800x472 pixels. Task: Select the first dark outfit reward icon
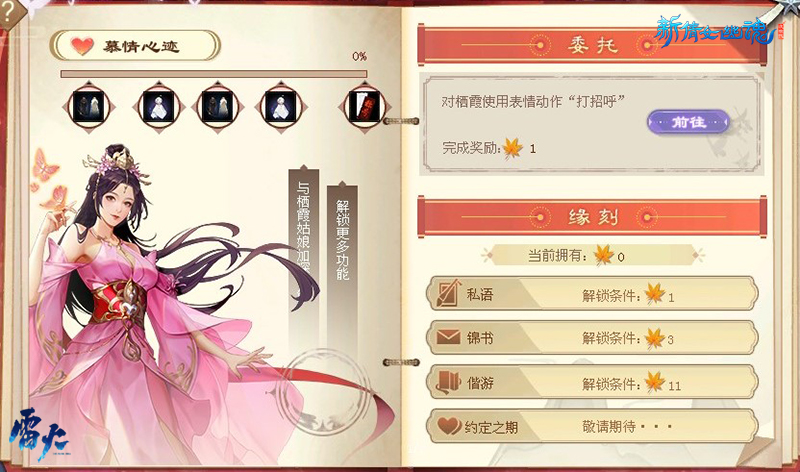[89, 107]
